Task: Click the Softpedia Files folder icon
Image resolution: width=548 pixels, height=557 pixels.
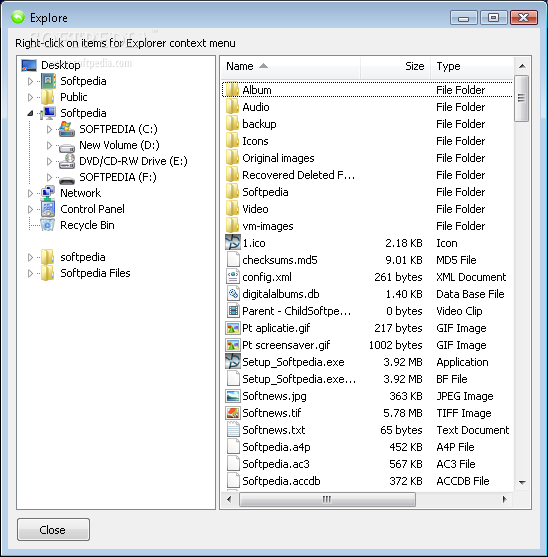Action: 48,273
